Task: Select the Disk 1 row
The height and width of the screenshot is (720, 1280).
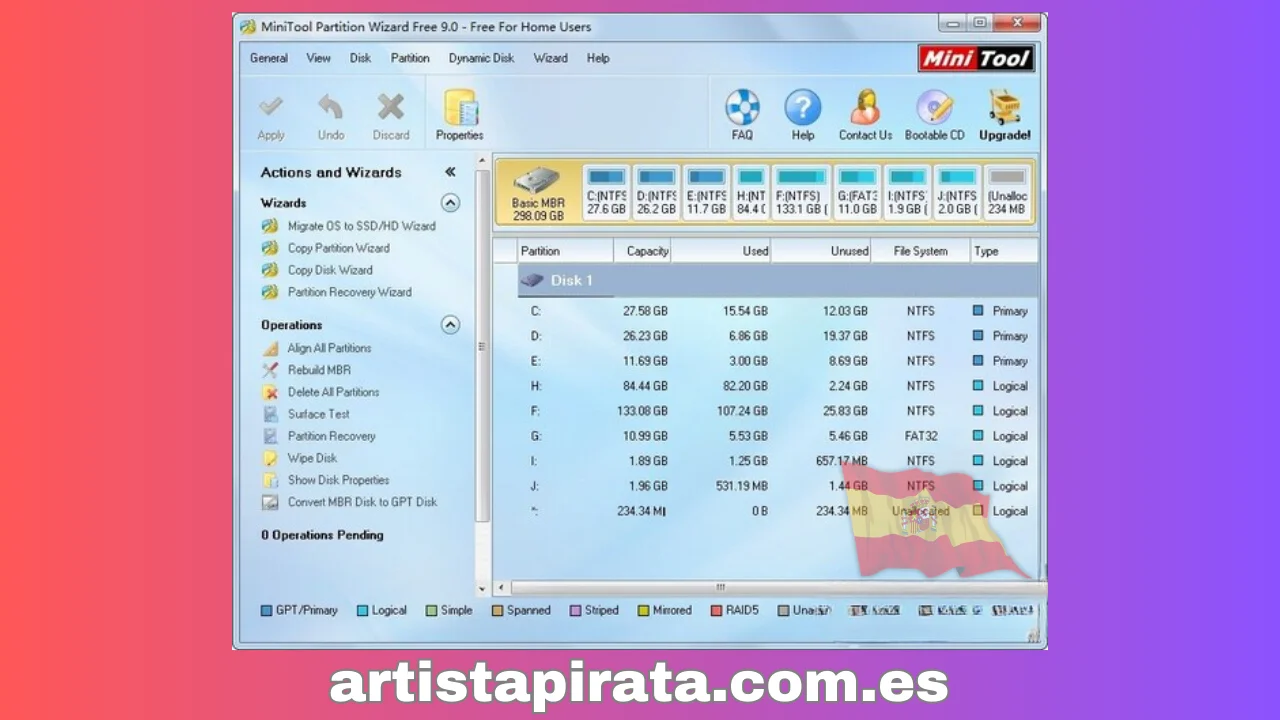Action: [778, 280]
